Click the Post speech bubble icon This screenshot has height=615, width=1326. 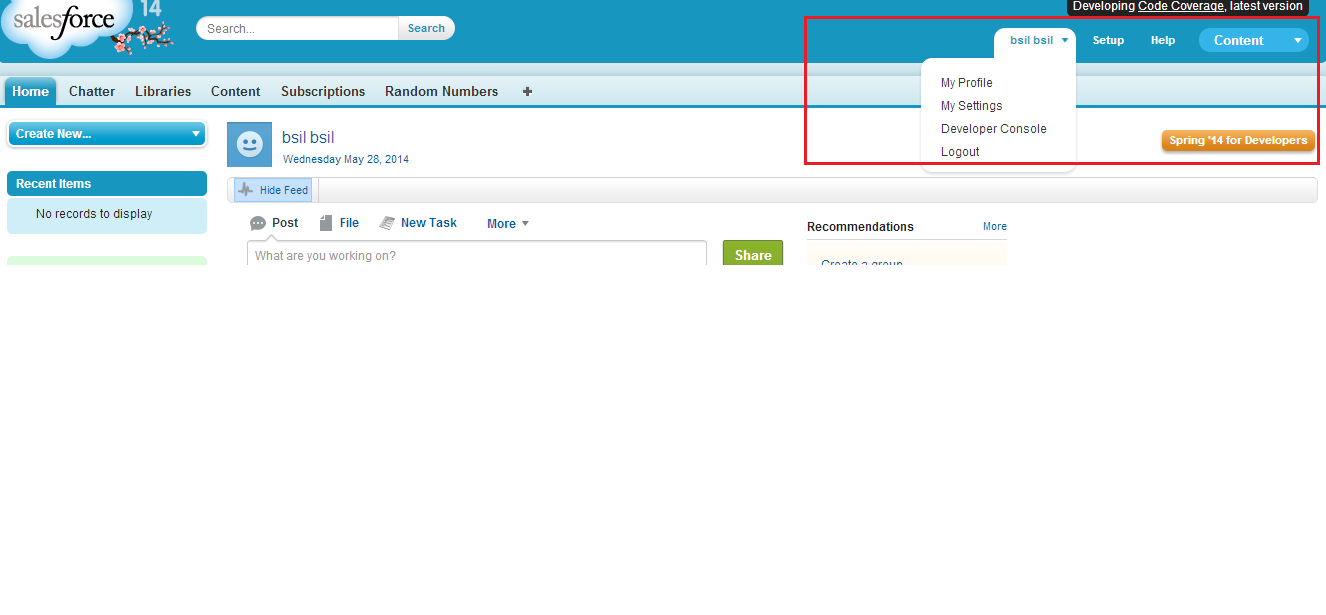[x=258, y=223]
